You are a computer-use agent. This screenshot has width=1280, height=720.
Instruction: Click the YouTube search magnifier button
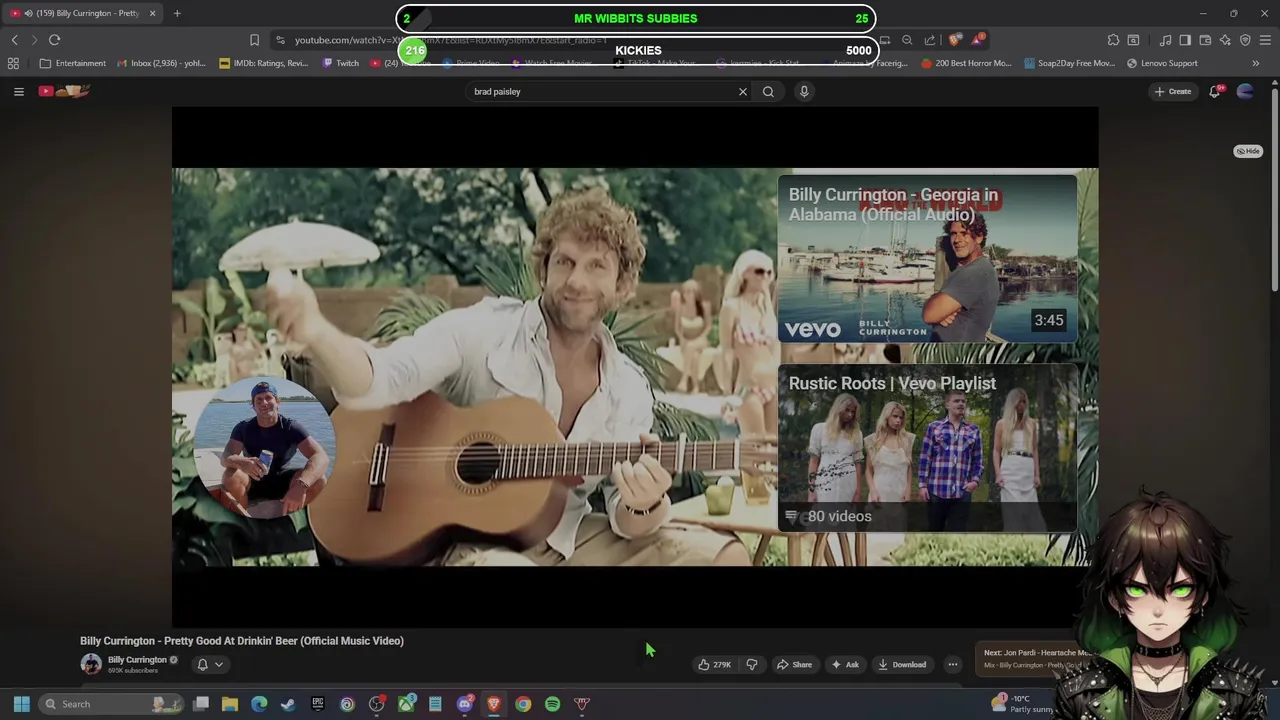768,91
